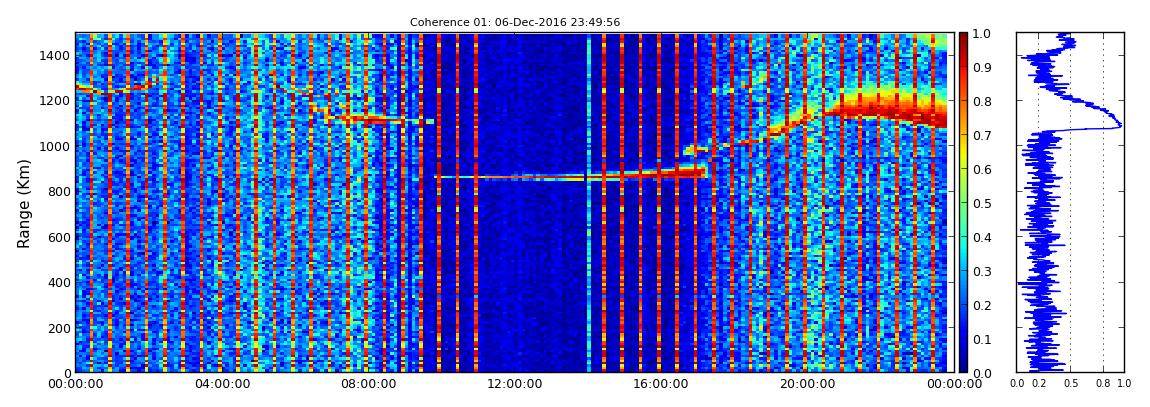Click the 0.8 colorbar label

click(982, 101)
